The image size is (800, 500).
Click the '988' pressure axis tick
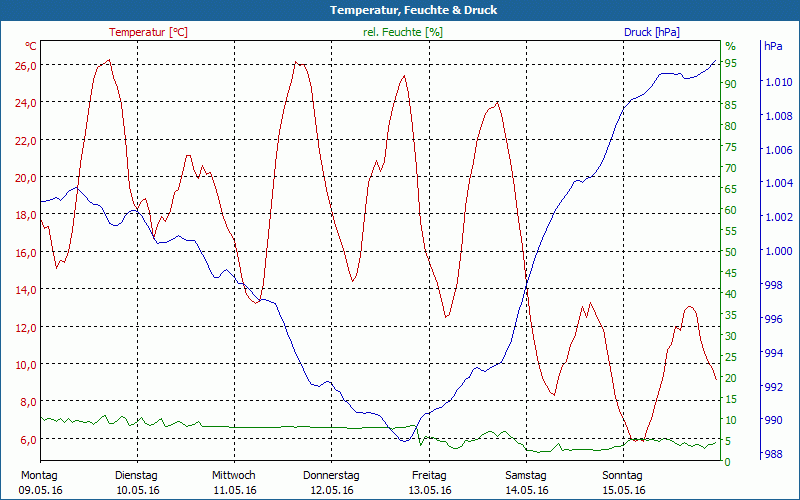coord(773,455)
